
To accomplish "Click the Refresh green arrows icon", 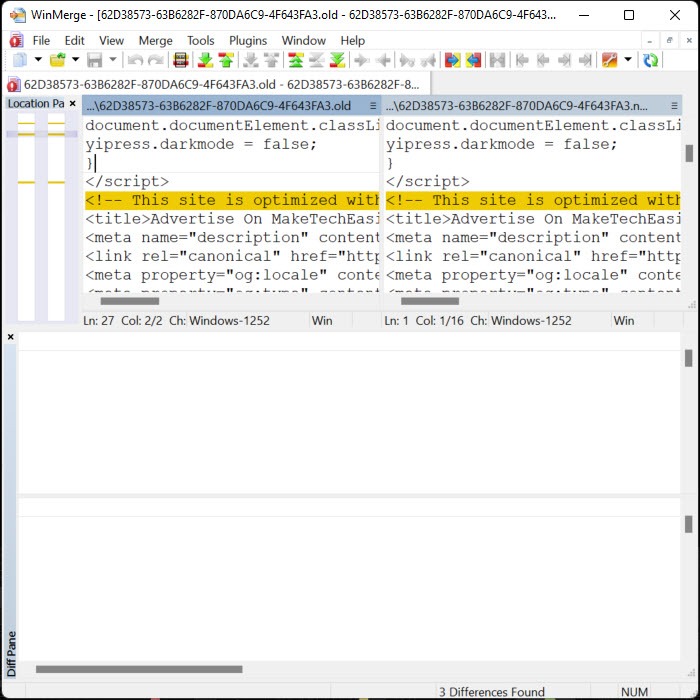I will [651, 60].
